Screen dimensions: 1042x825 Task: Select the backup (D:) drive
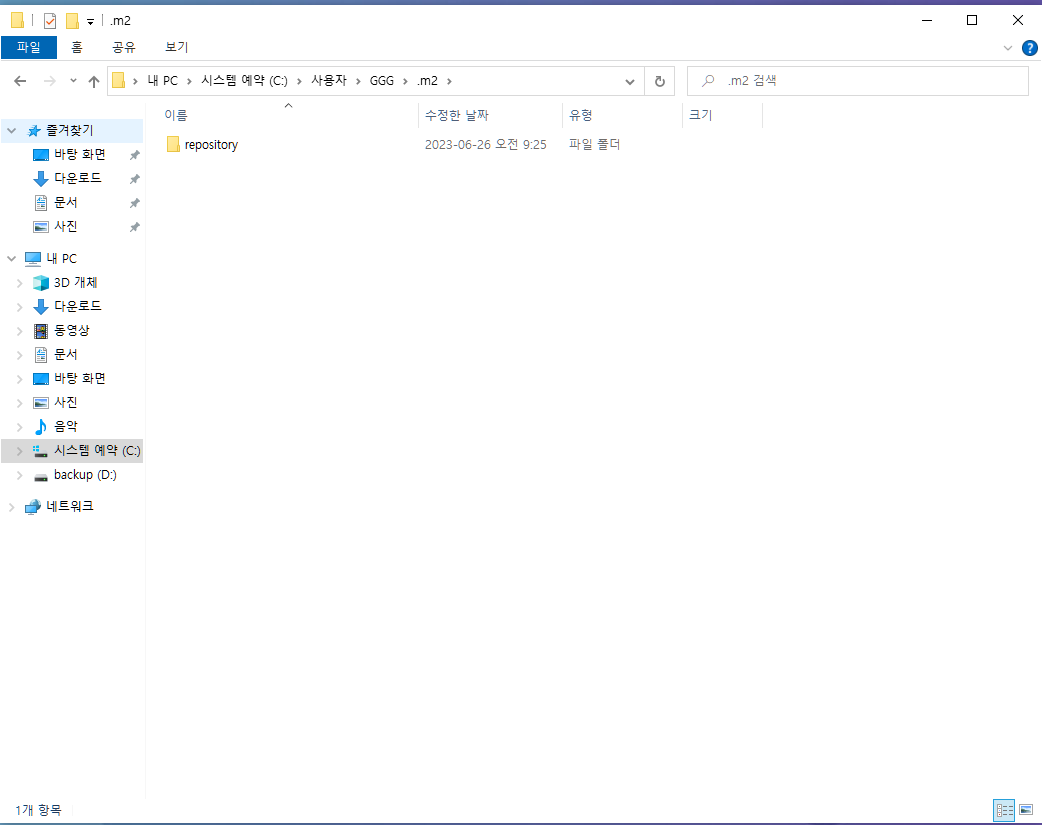[x=85, y=475]
